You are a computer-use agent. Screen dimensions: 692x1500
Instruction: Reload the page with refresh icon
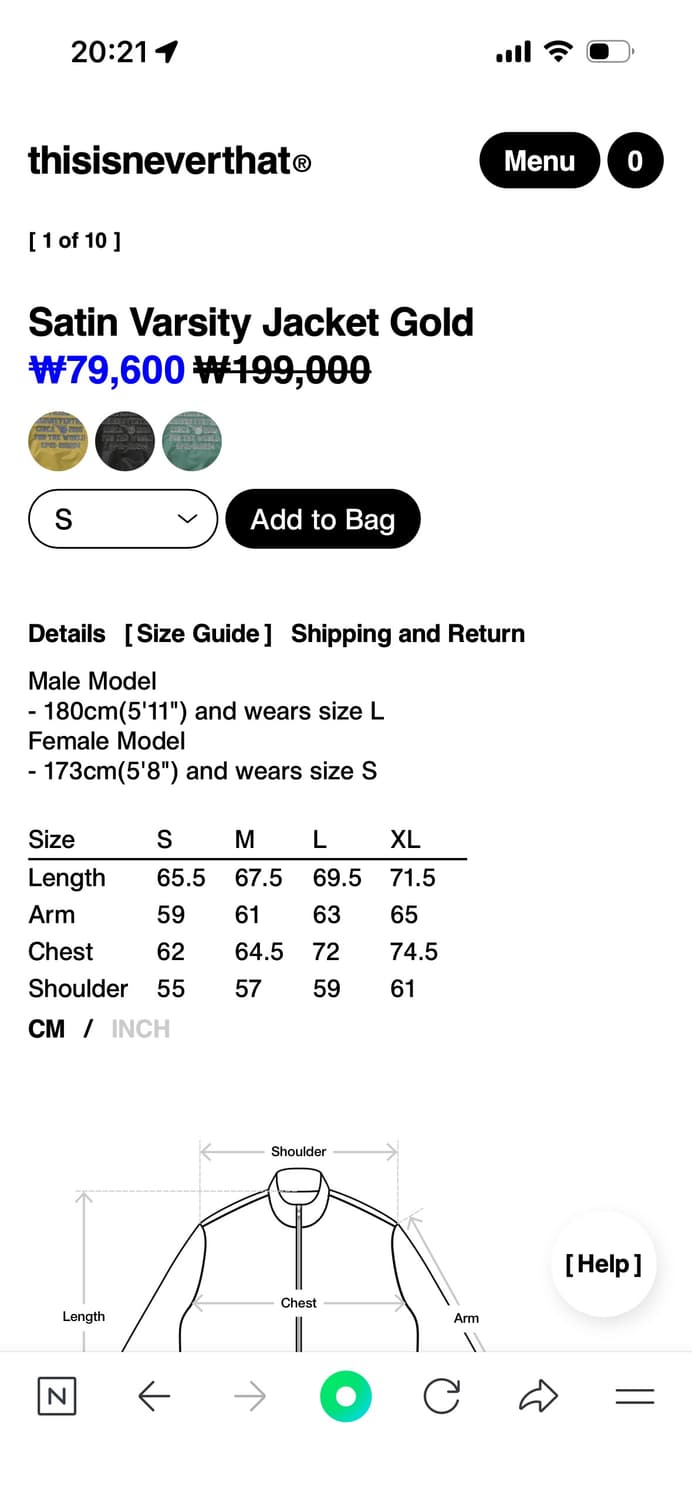(441, 1396)
